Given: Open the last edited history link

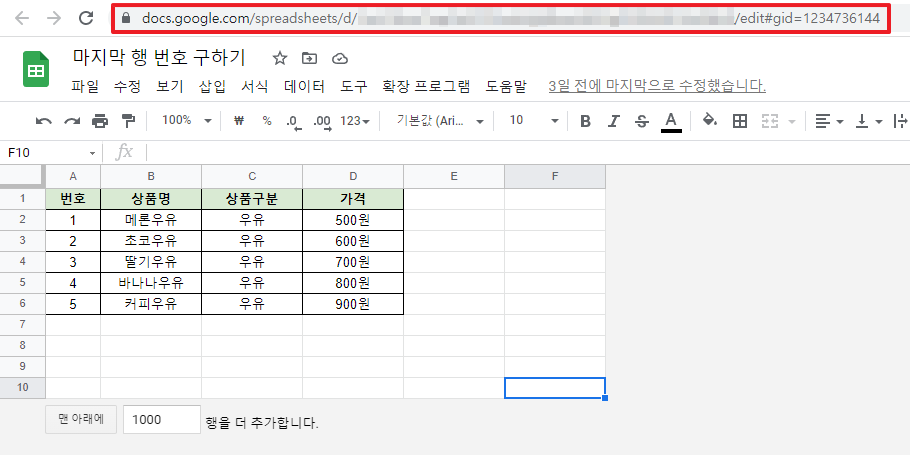Looking at the screenshot, I should tap(657, 86).
